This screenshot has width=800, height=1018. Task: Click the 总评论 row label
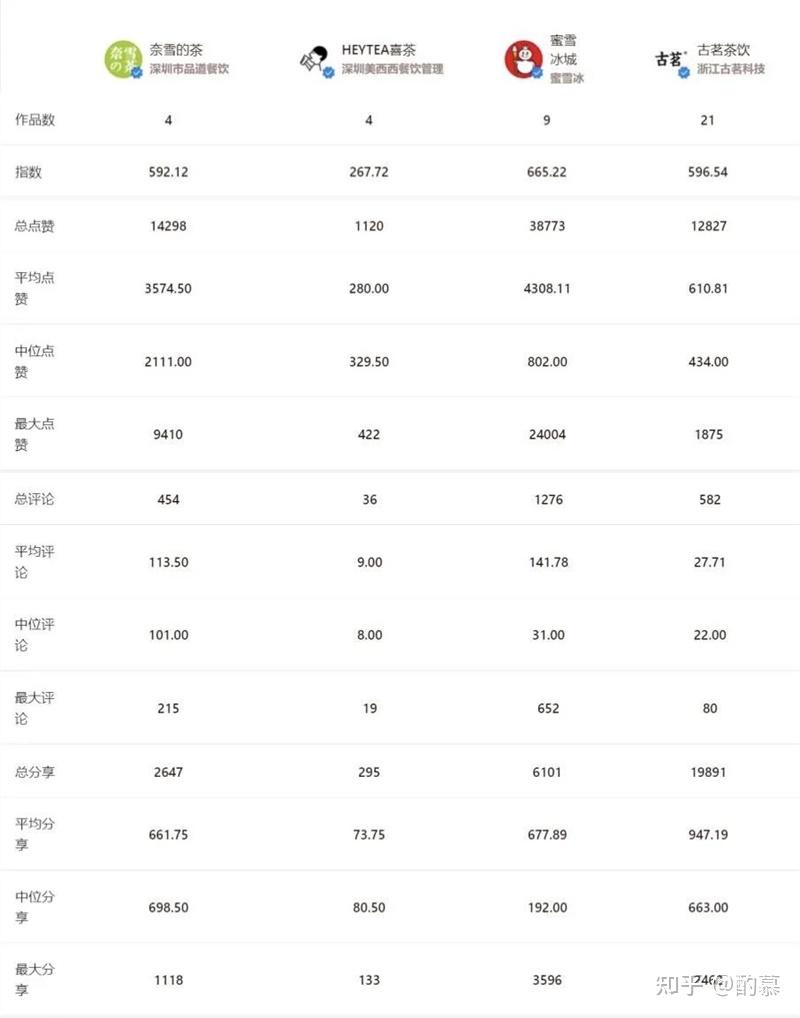35,499
